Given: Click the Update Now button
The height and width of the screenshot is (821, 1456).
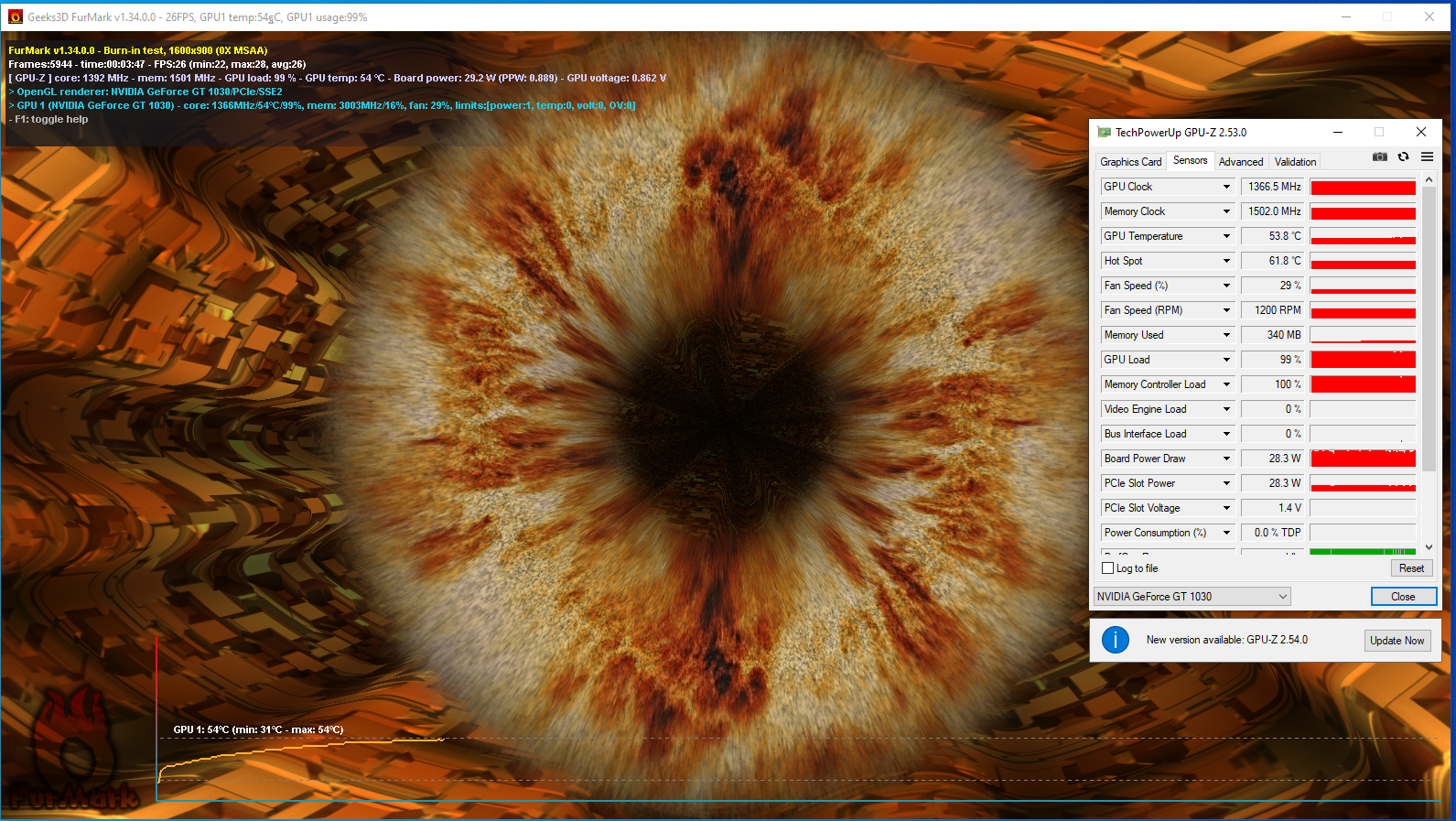Looking at the screenshot, I should click(x=1397, y=641).
